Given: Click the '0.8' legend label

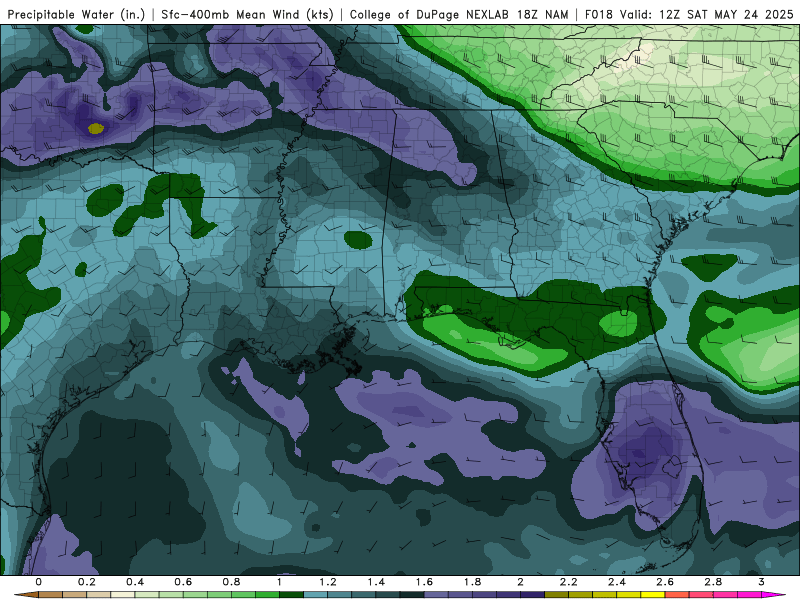Looking at the screenshot, I should coord(232,582).
